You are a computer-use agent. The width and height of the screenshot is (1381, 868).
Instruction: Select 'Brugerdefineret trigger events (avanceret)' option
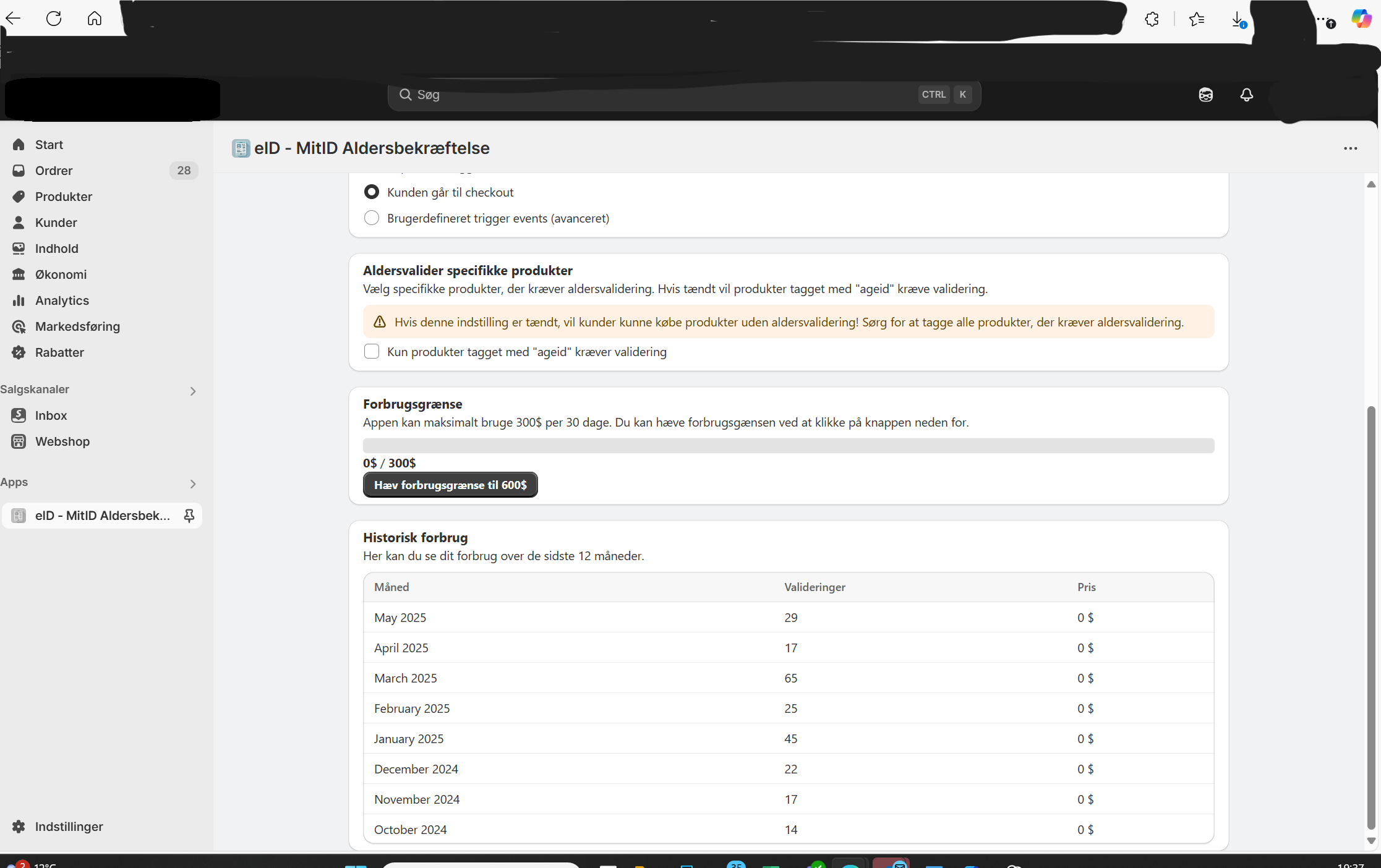point(371,218)
